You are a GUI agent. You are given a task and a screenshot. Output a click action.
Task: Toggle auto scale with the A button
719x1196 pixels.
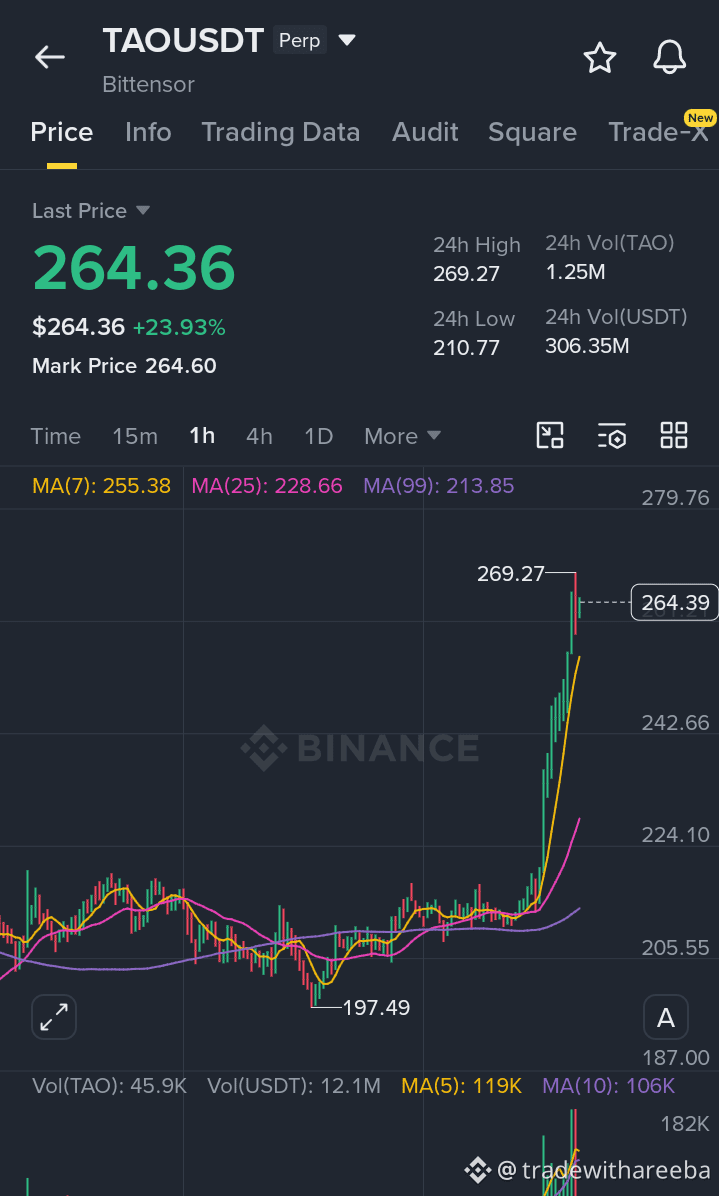(x=666, y=1017)
